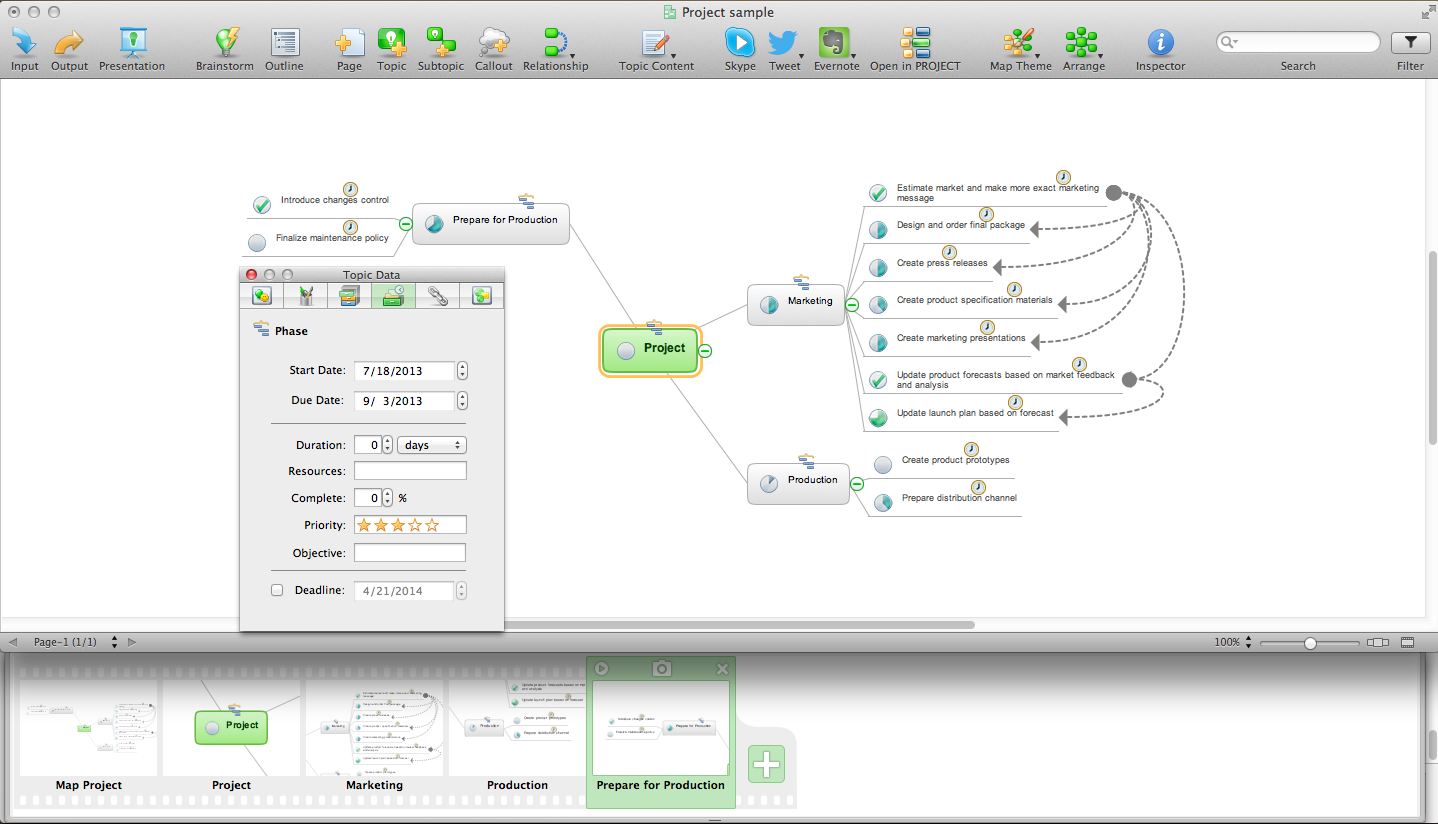Start the Presentation mode

pyautogui.click(x=132, y=43)
